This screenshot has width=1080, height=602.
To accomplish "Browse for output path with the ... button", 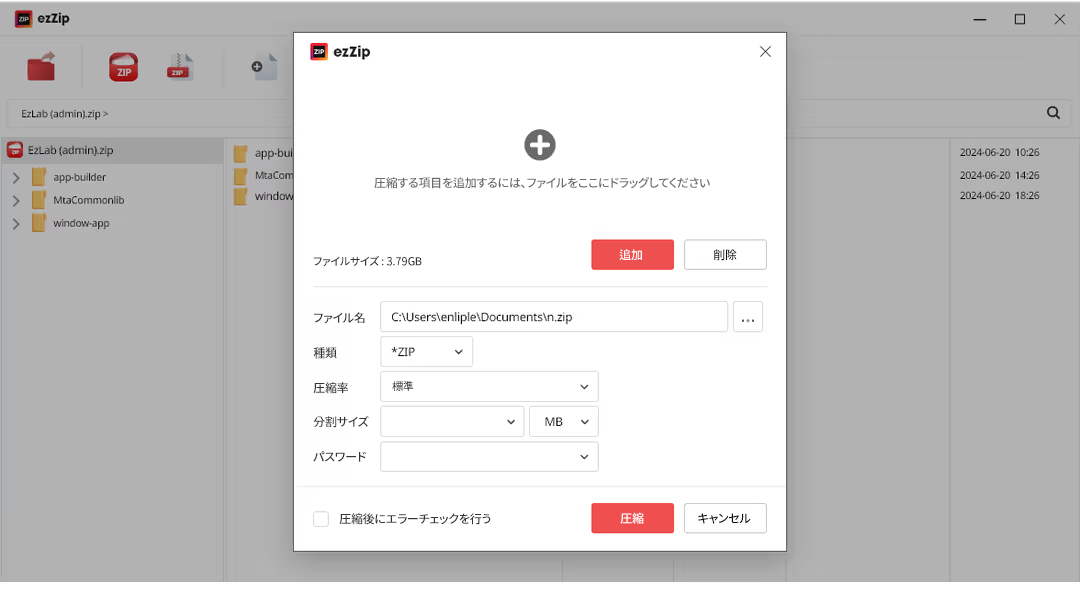I will (748, 317).
